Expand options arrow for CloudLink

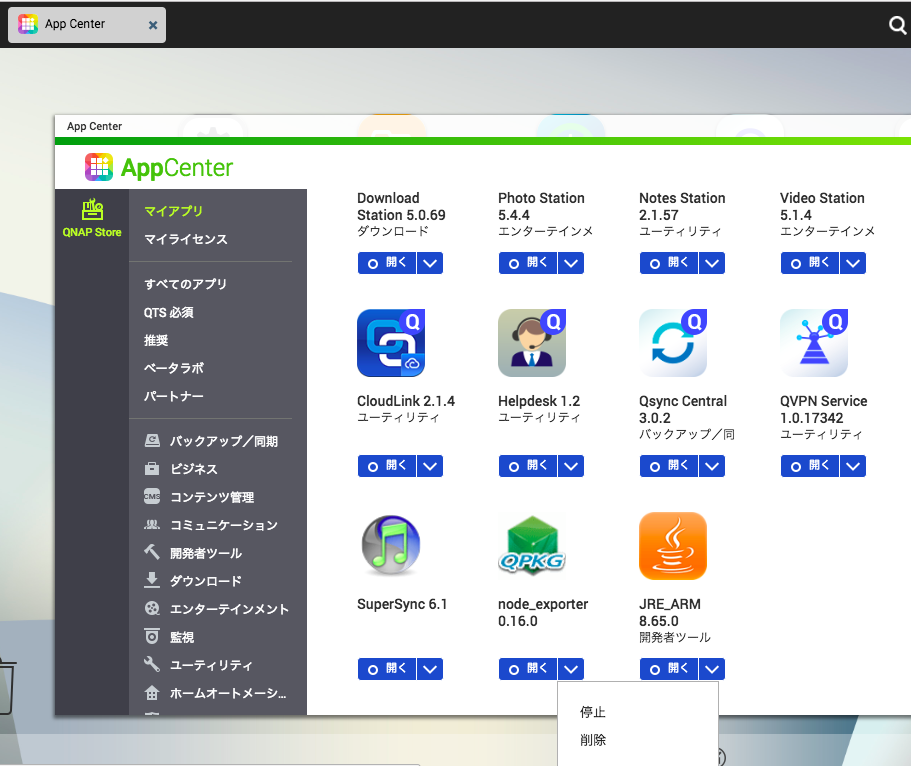(x=430, y=466)
